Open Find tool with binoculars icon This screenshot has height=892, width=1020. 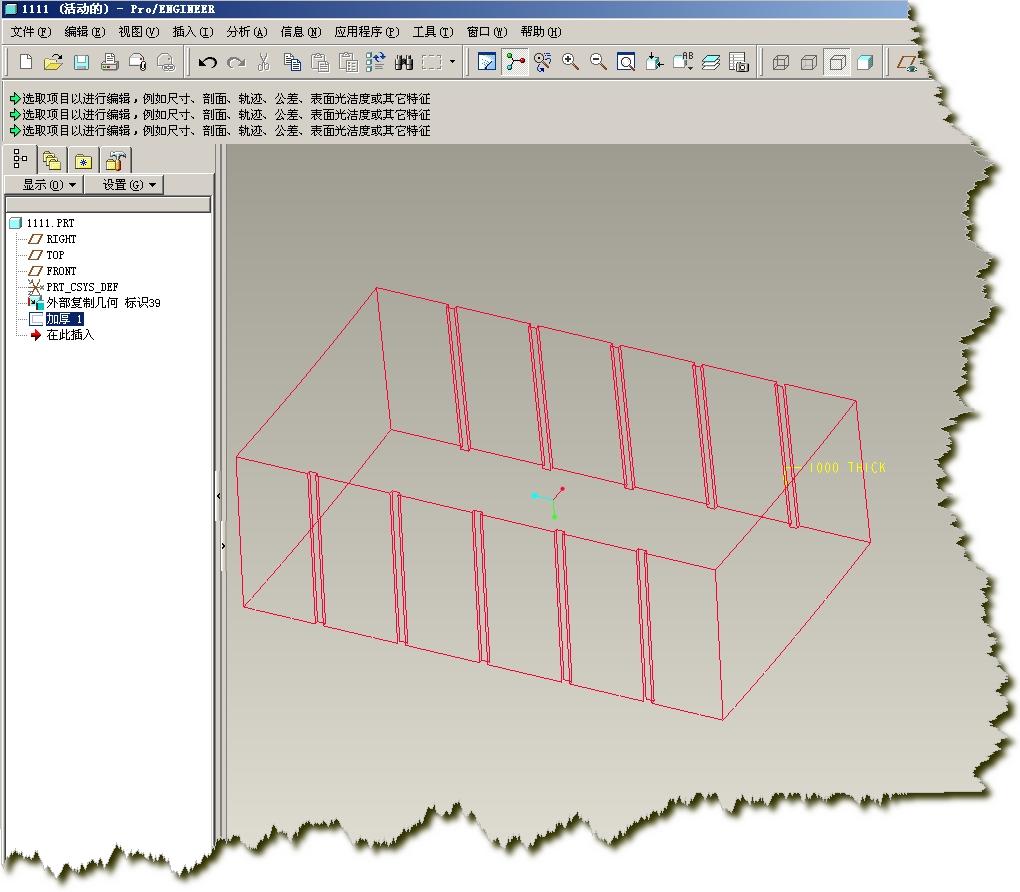pos(404,62)
